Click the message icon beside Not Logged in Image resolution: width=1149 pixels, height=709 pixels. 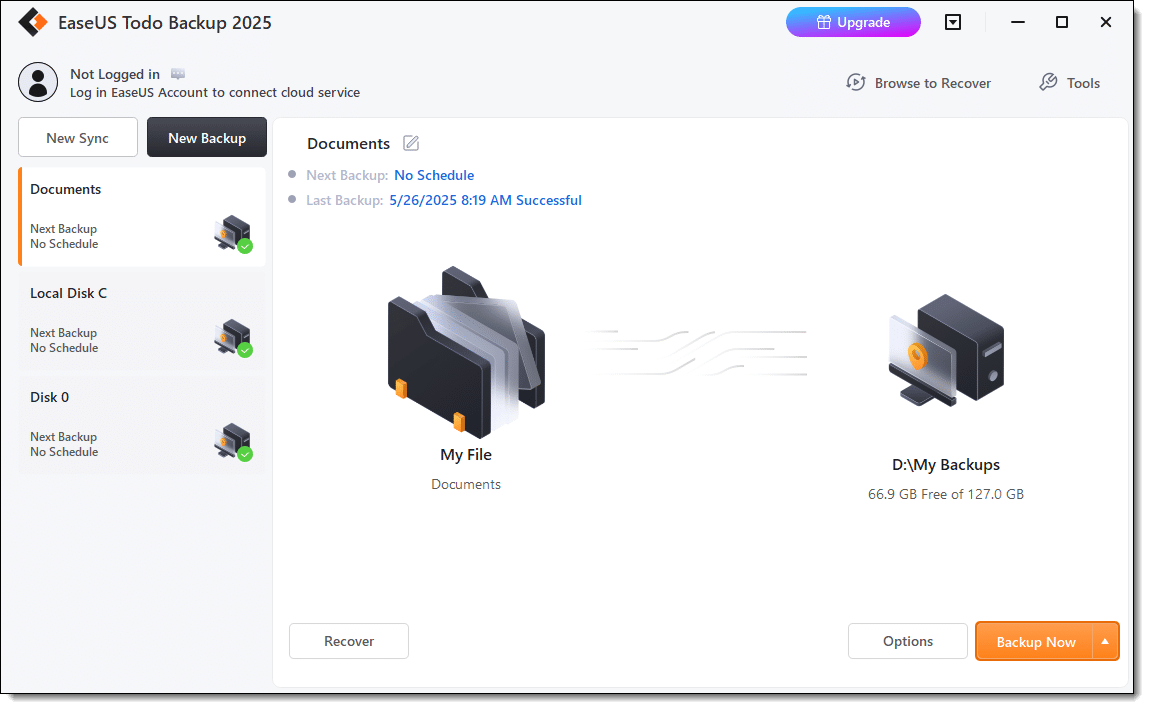tap(178, 74)
